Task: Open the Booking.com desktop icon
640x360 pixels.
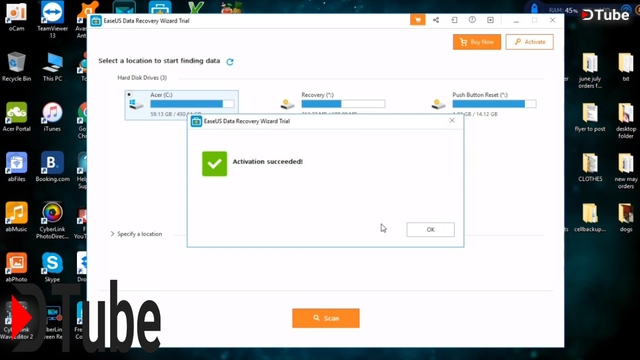Action: [x=52, y=167]
